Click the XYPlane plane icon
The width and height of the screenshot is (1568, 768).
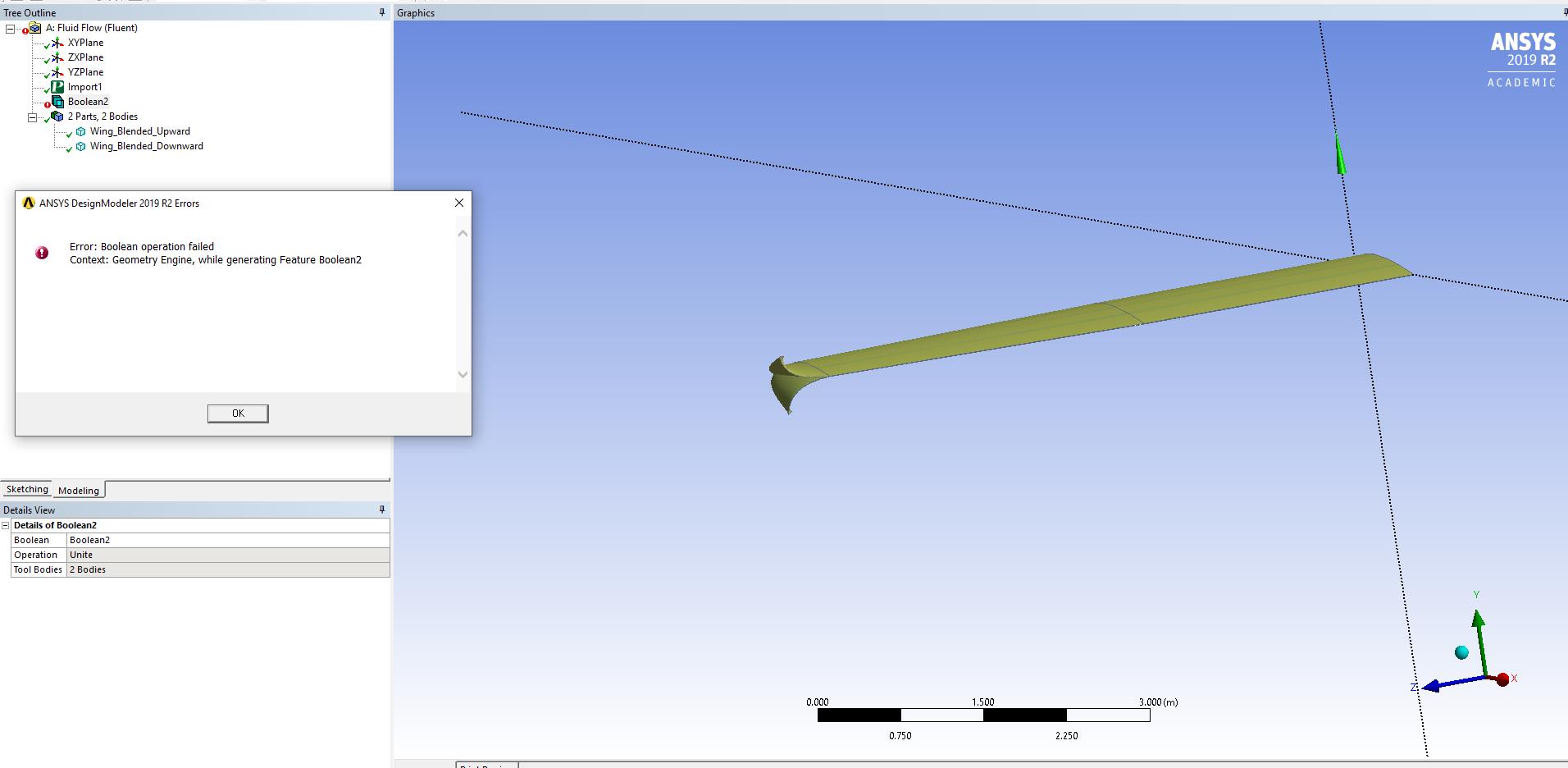point(57,43)
